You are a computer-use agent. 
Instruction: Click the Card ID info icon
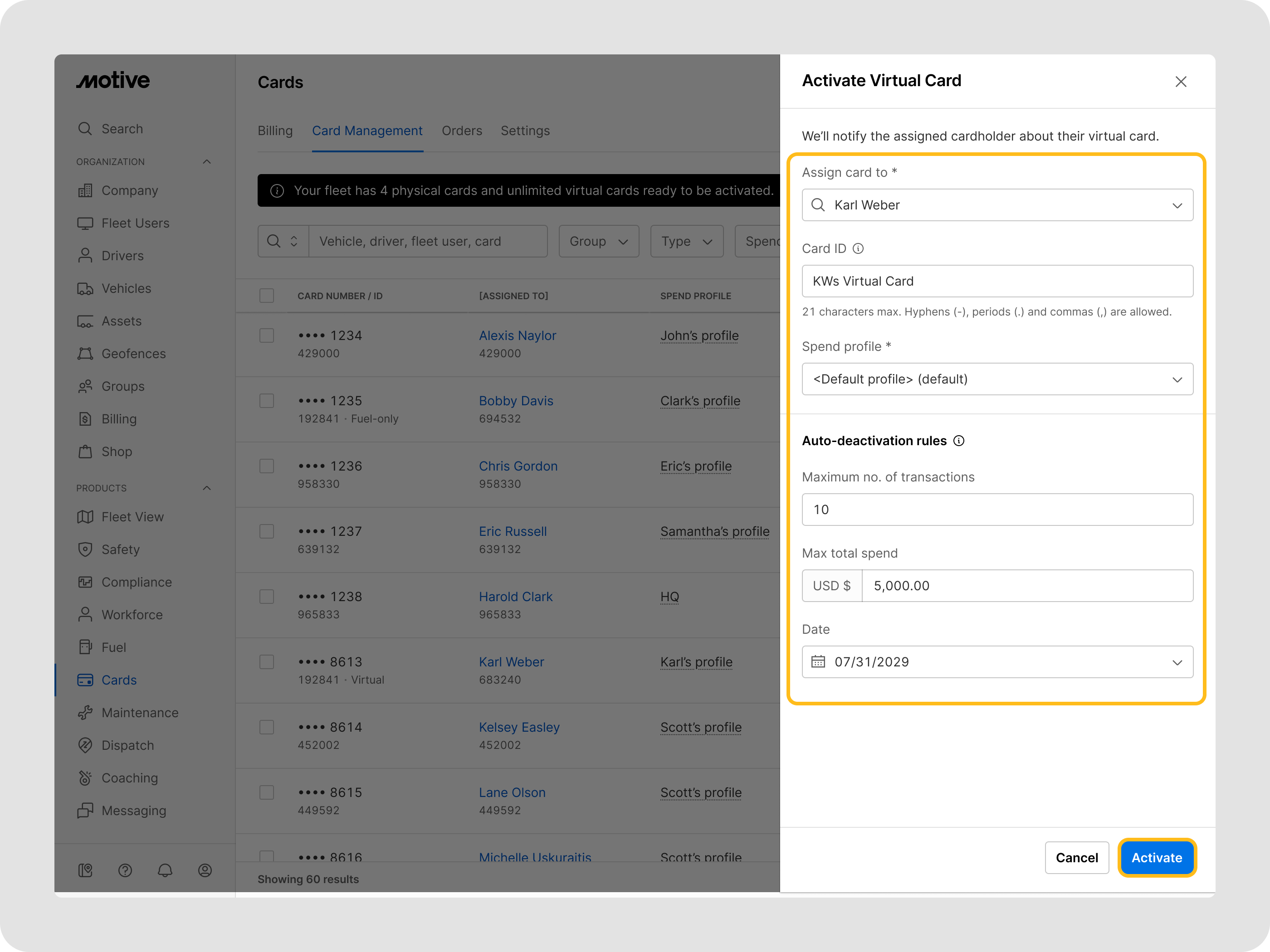858,248
